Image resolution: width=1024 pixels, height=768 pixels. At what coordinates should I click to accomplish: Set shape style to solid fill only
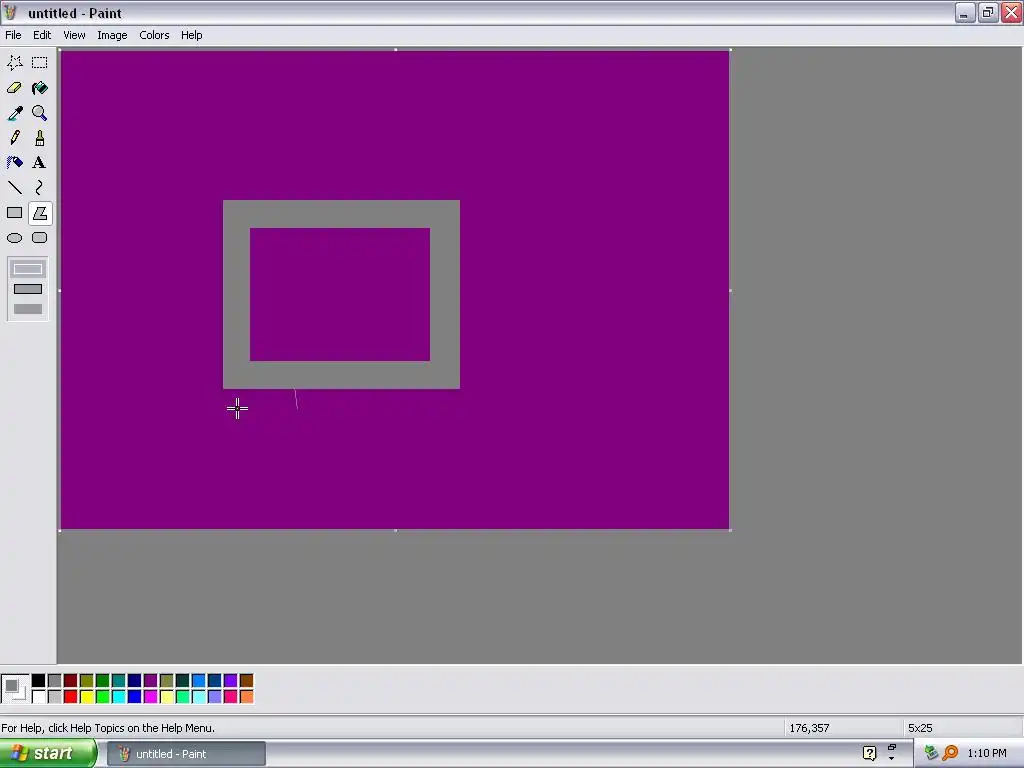[28, 309]
